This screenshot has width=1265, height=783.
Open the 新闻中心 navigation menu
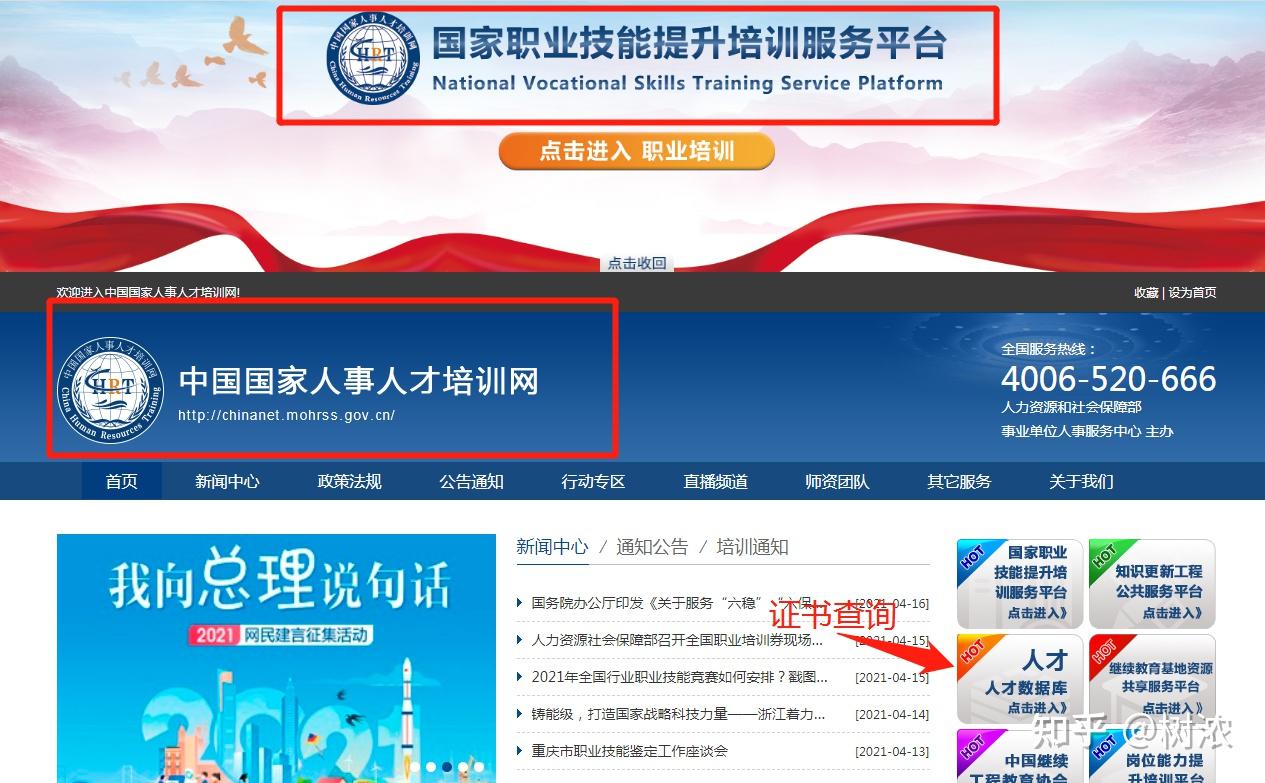[x=226, y=481]
